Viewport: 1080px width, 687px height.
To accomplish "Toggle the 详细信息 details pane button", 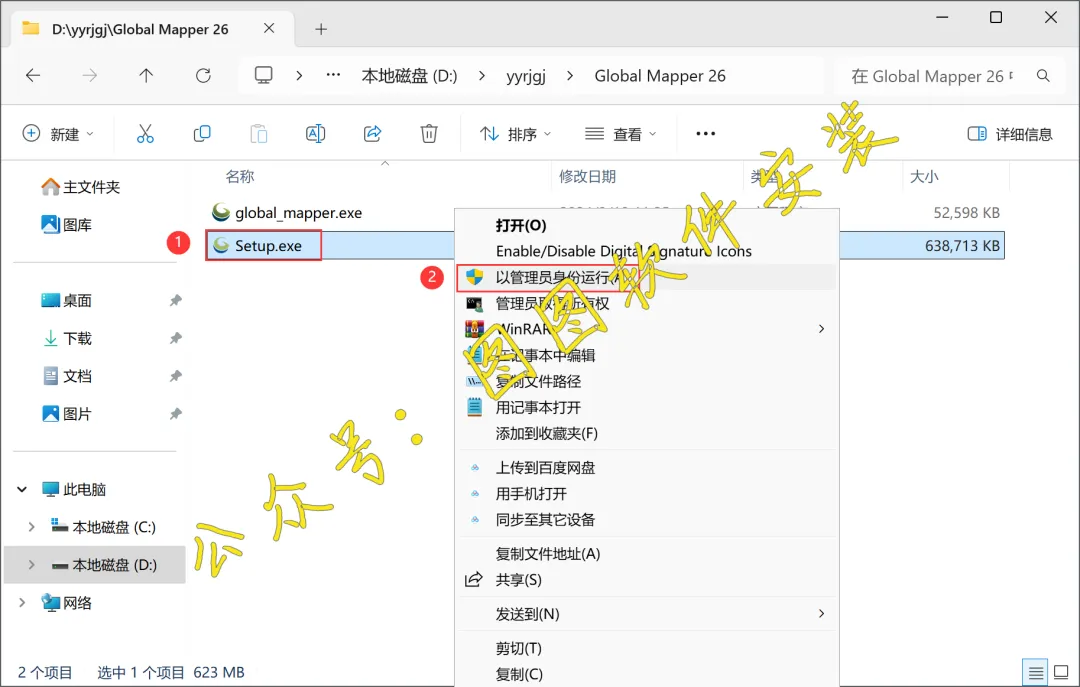I will point(1010,134).
